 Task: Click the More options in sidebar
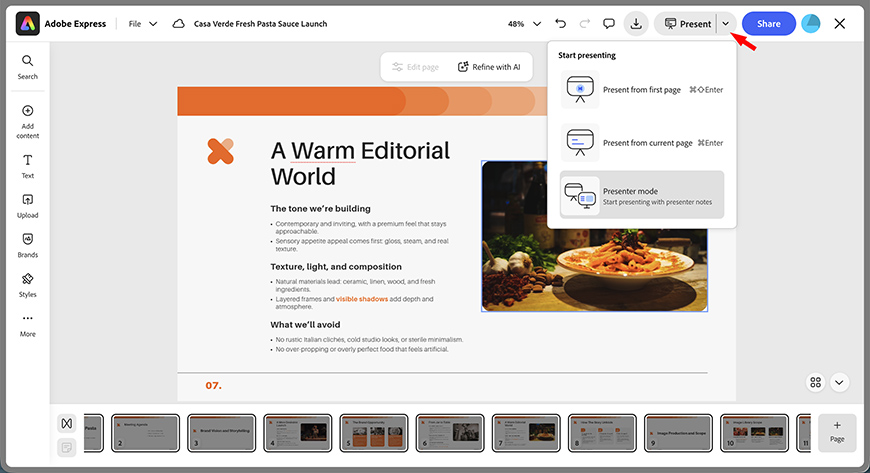(x=27, y=325)
